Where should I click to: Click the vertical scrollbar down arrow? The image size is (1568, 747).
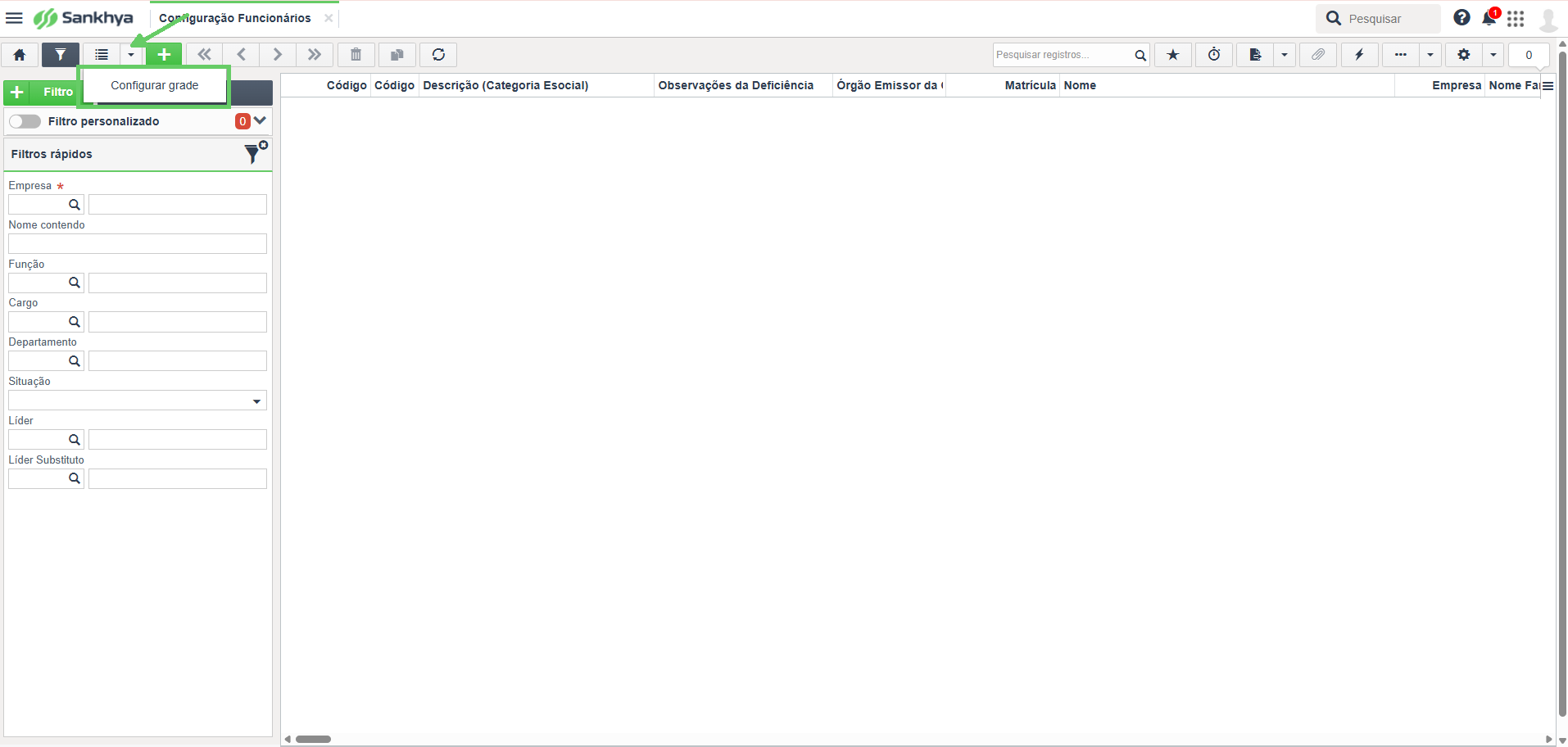click(1562, 740)
